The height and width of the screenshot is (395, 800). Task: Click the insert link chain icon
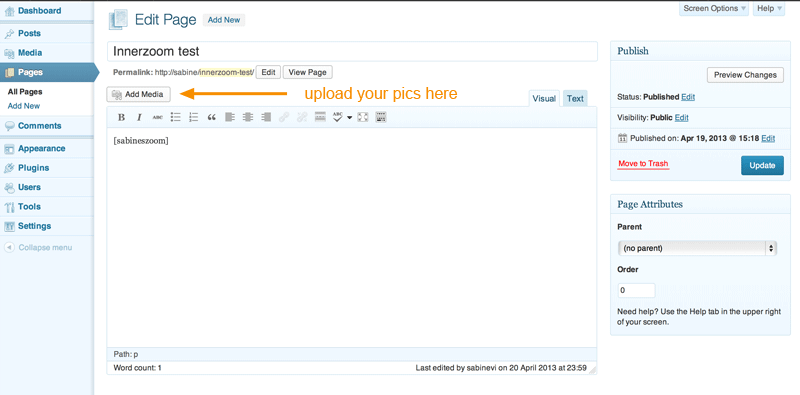(284, 117)
